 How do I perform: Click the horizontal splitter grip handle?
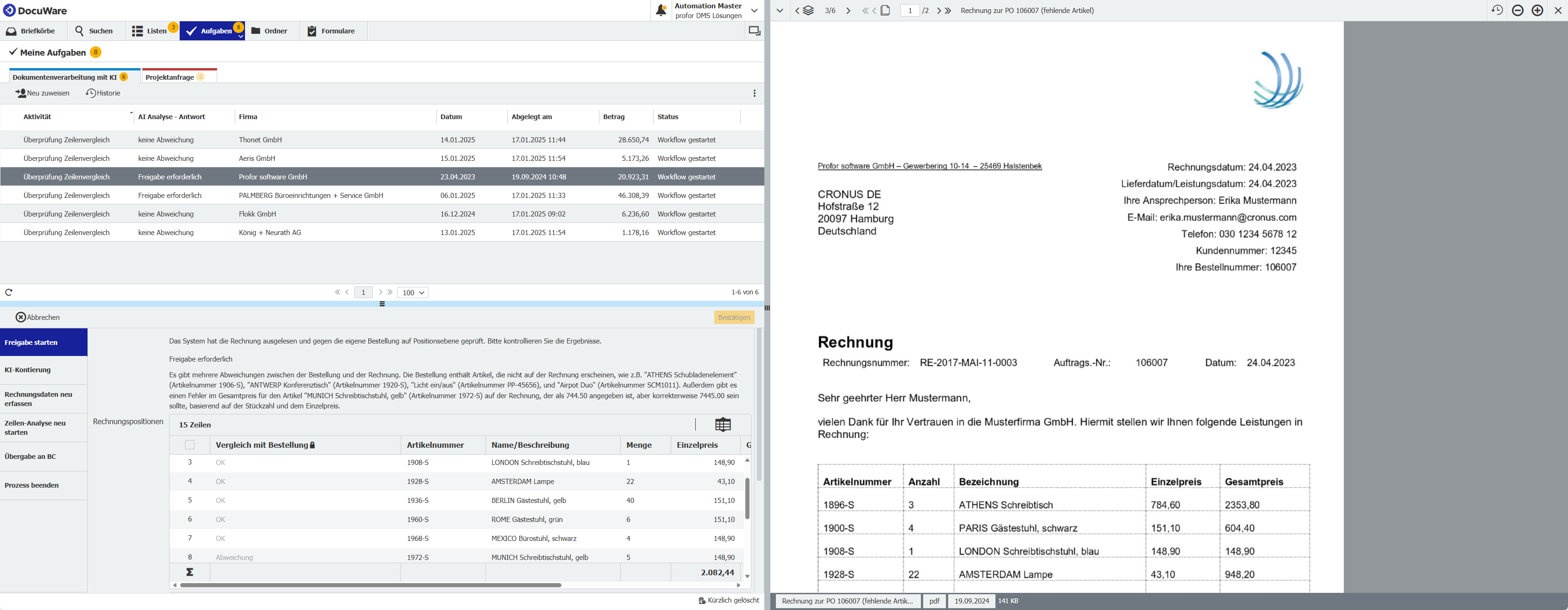pos(382,304)
